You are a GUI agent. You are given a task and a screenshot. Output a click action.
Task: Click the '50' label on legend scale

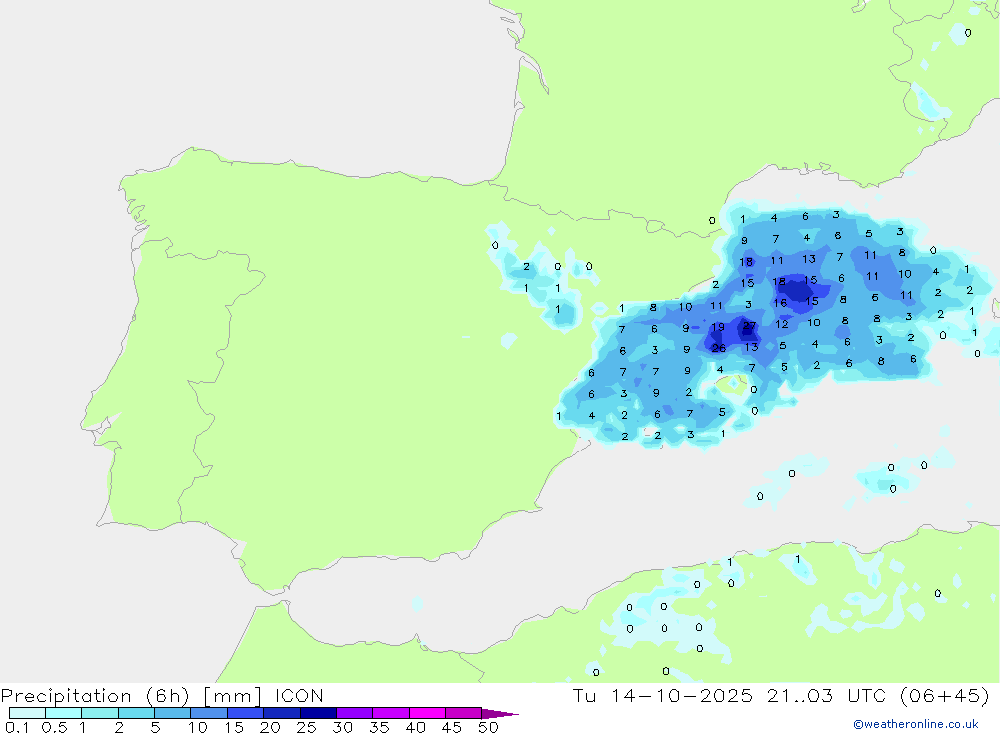point(488,727)
